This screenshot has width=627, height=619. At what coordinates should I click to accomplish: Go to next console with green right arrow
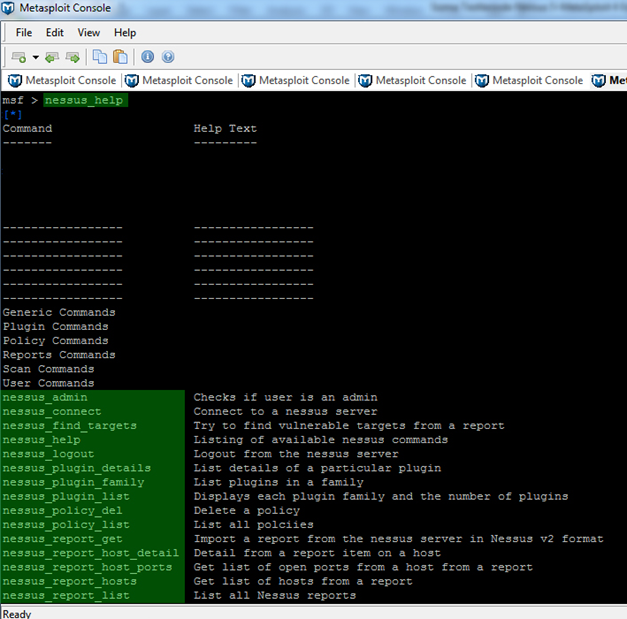(x=73, y=57)
